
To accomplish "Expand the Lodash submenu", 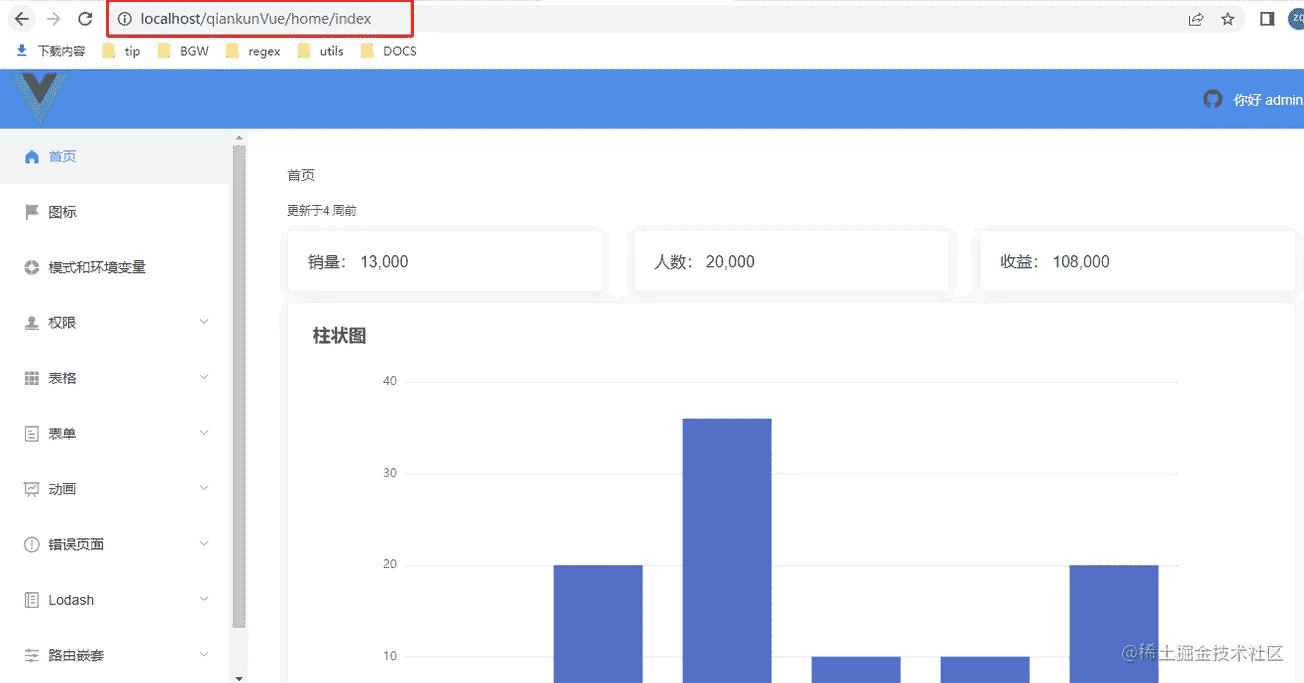I will (x=116, y=600).
